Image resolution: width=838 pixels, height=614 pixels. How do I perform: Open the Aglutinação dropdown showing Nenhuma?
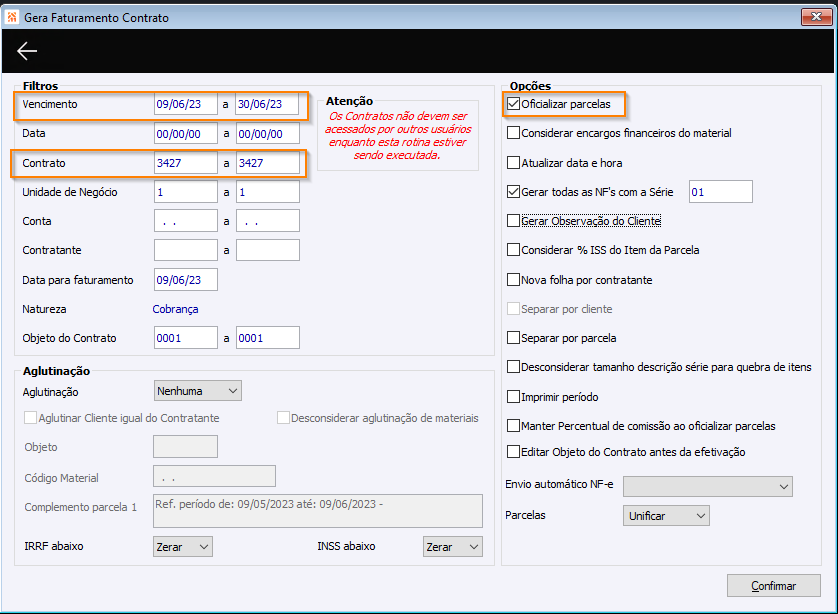click(197, 391)
